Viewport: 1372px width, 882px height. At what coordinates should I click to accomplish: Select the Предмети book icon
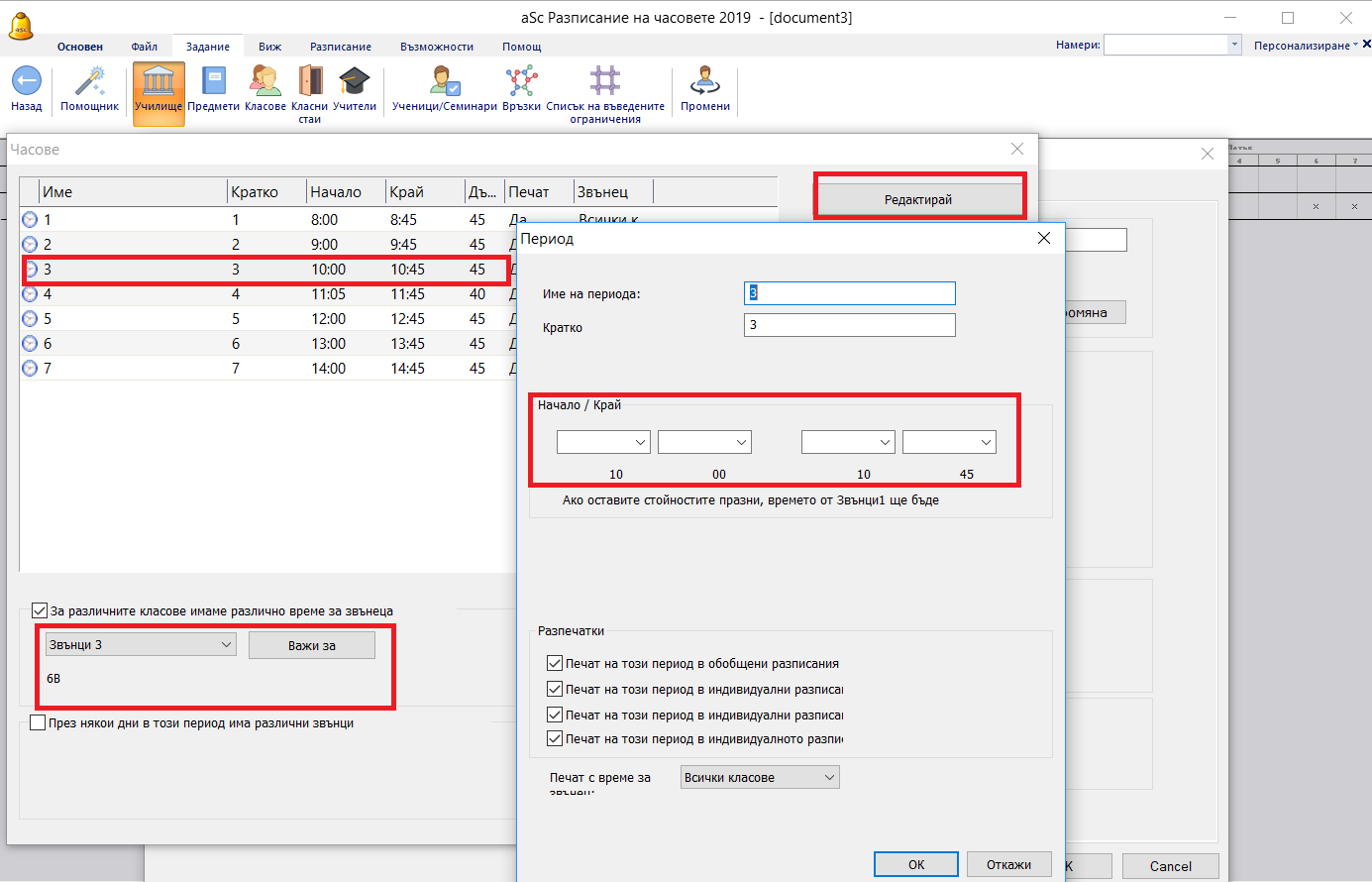tap(213, 82)
